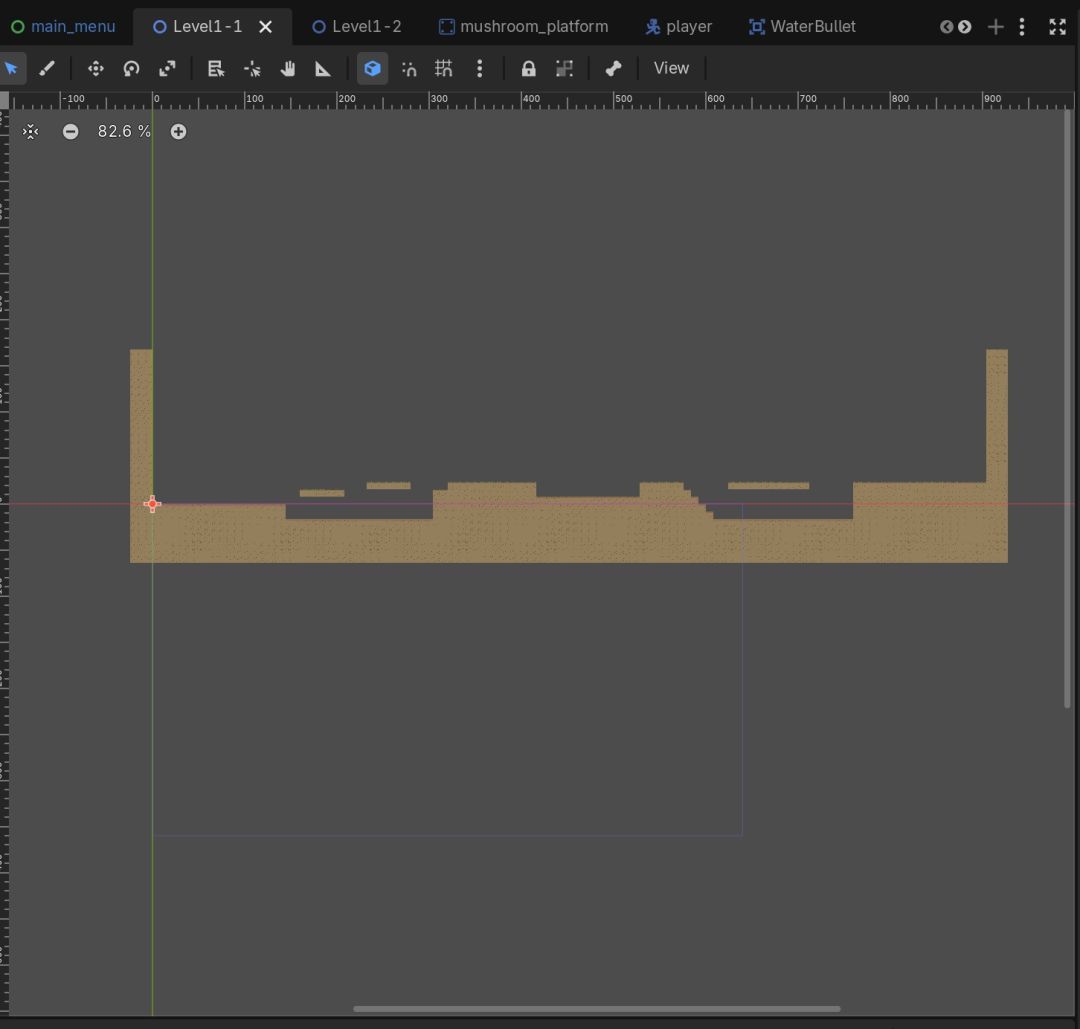Add a new scene with the plus icon

coord(995,27)
